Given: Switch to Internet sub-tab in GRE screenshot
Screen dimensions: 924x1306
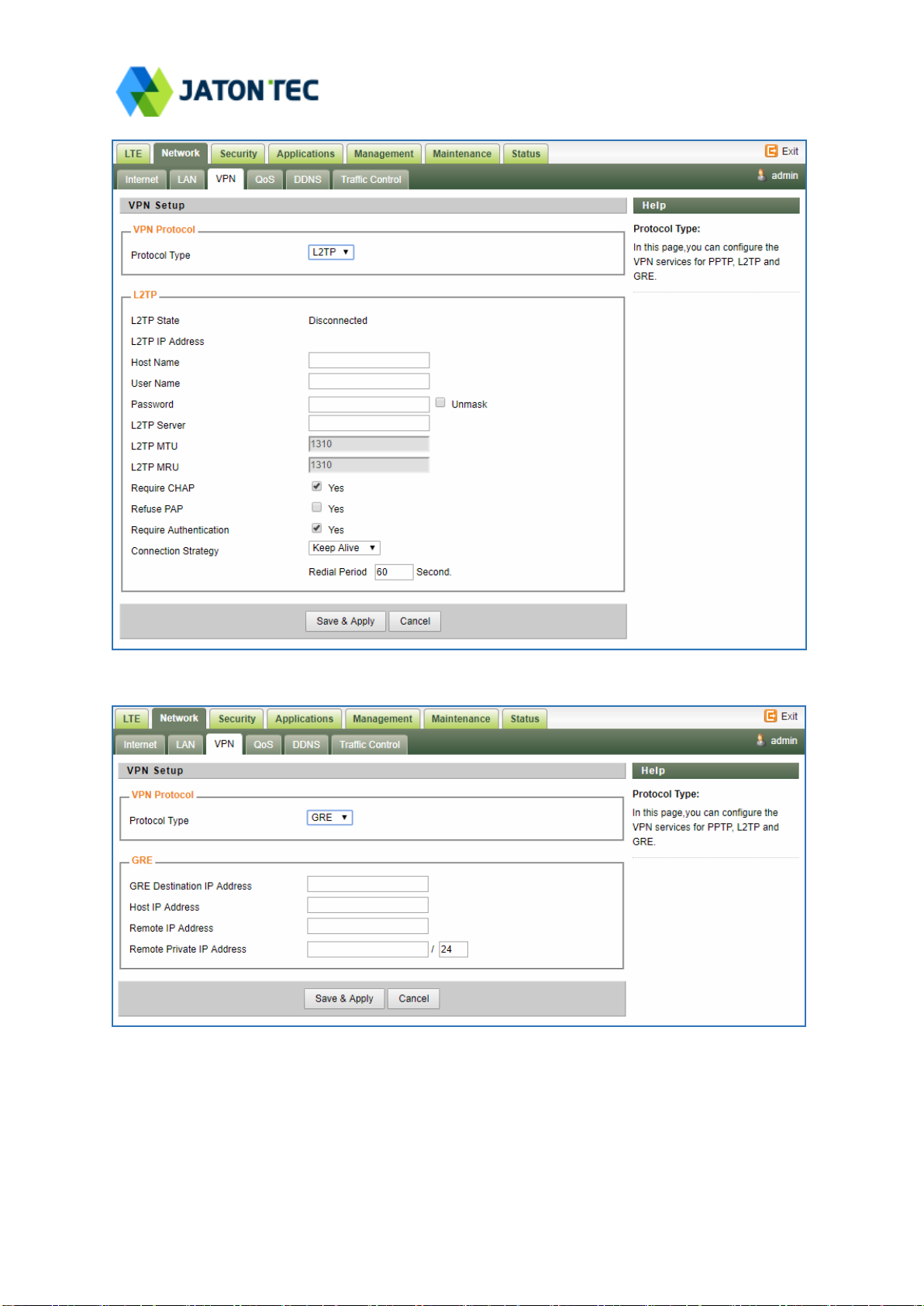Looking at the screenshot, I should tap(140, 745).
